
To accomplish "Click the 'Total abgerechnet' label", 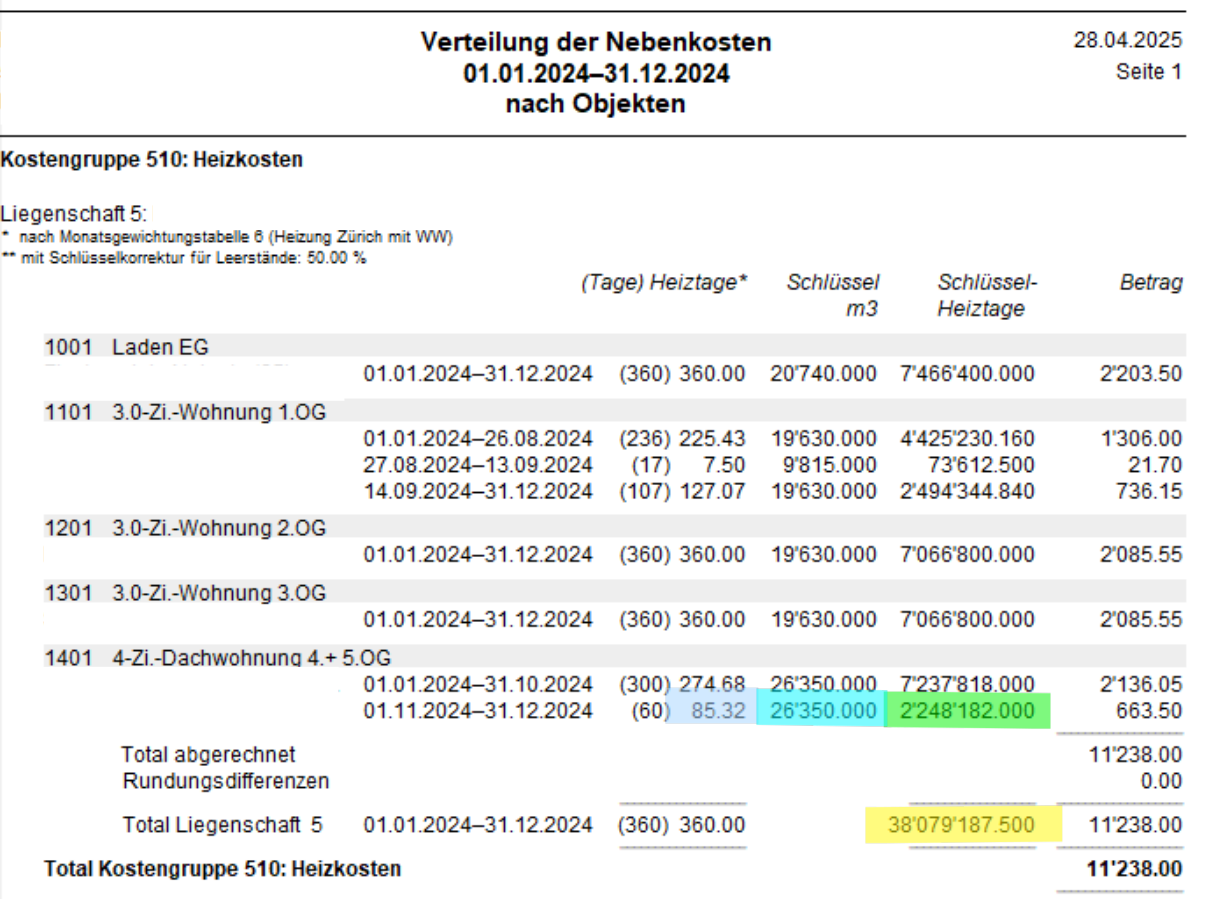I will 209,754.
